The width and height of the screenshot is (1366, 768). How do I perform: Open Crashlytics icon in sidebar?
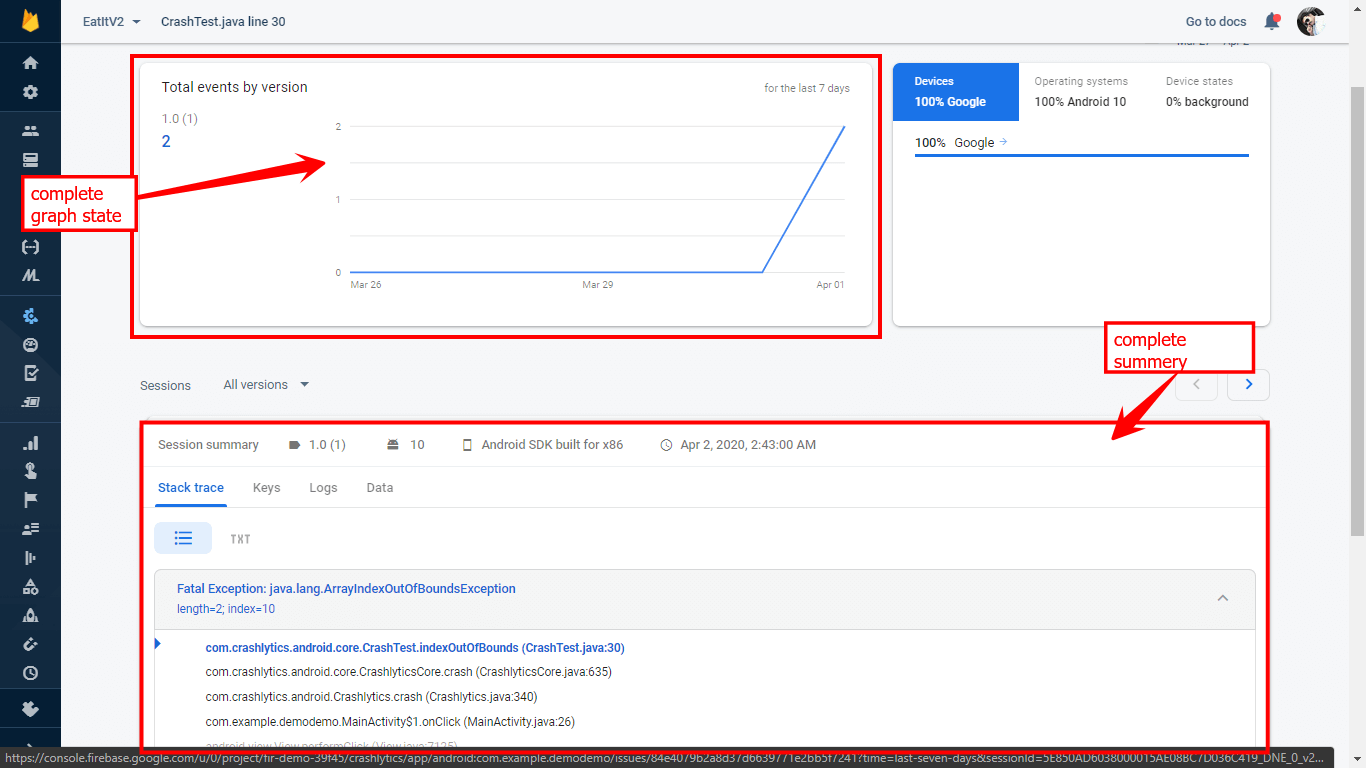click(30, 316)
